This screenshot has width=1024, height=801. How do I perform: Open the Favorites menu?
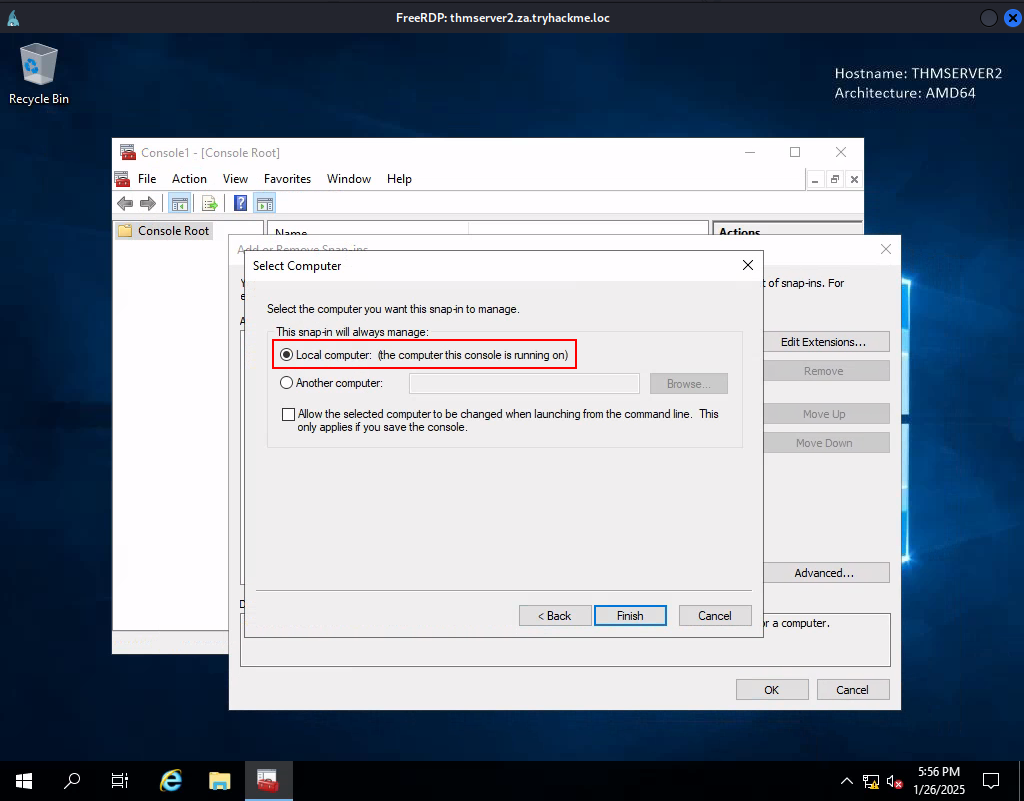tap(287, 179)
